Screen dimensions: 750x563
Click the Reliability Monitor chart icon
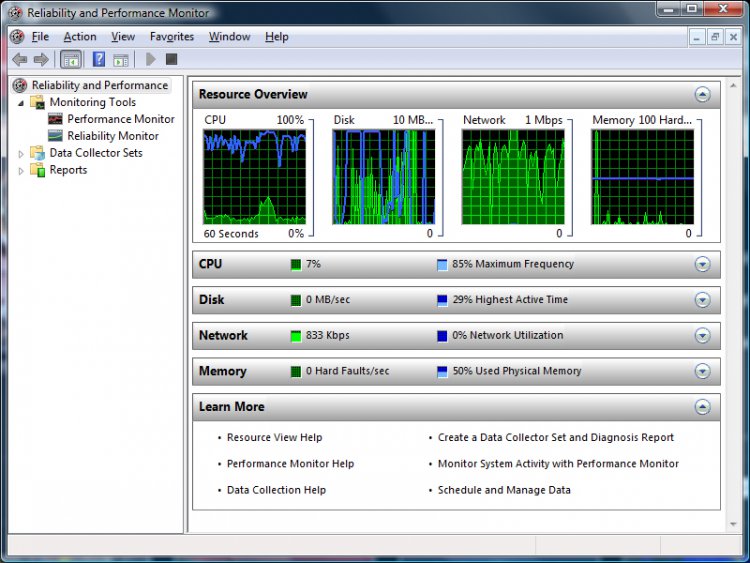(55, 136)
